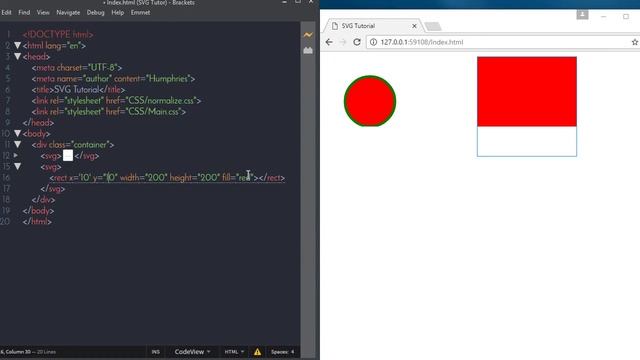Click the Spaces: 4 indentation setting

(x=282, y=351)
